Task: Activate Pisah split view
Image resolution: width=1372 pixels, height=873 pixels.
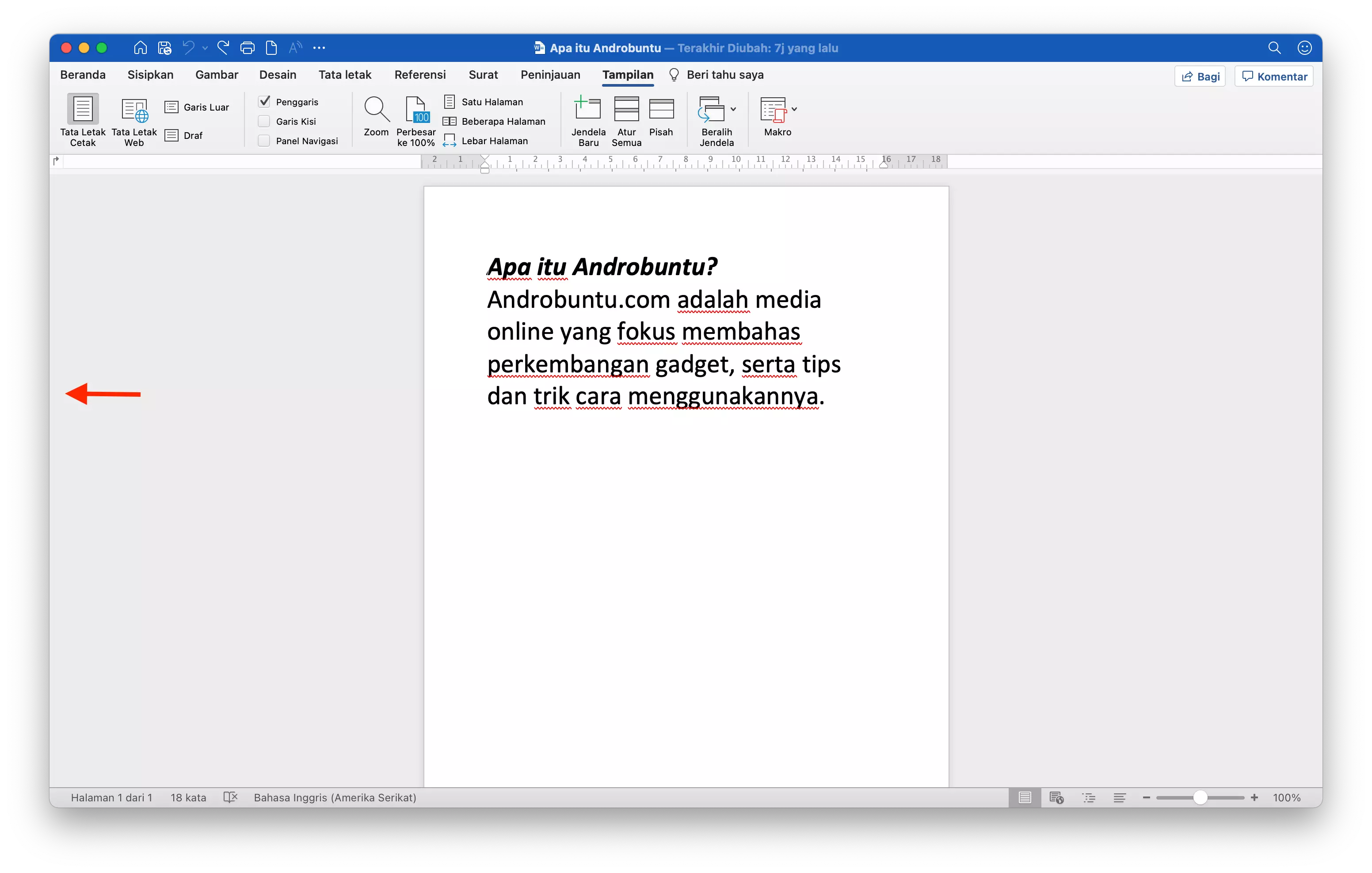Action: [x=662, y=117]
